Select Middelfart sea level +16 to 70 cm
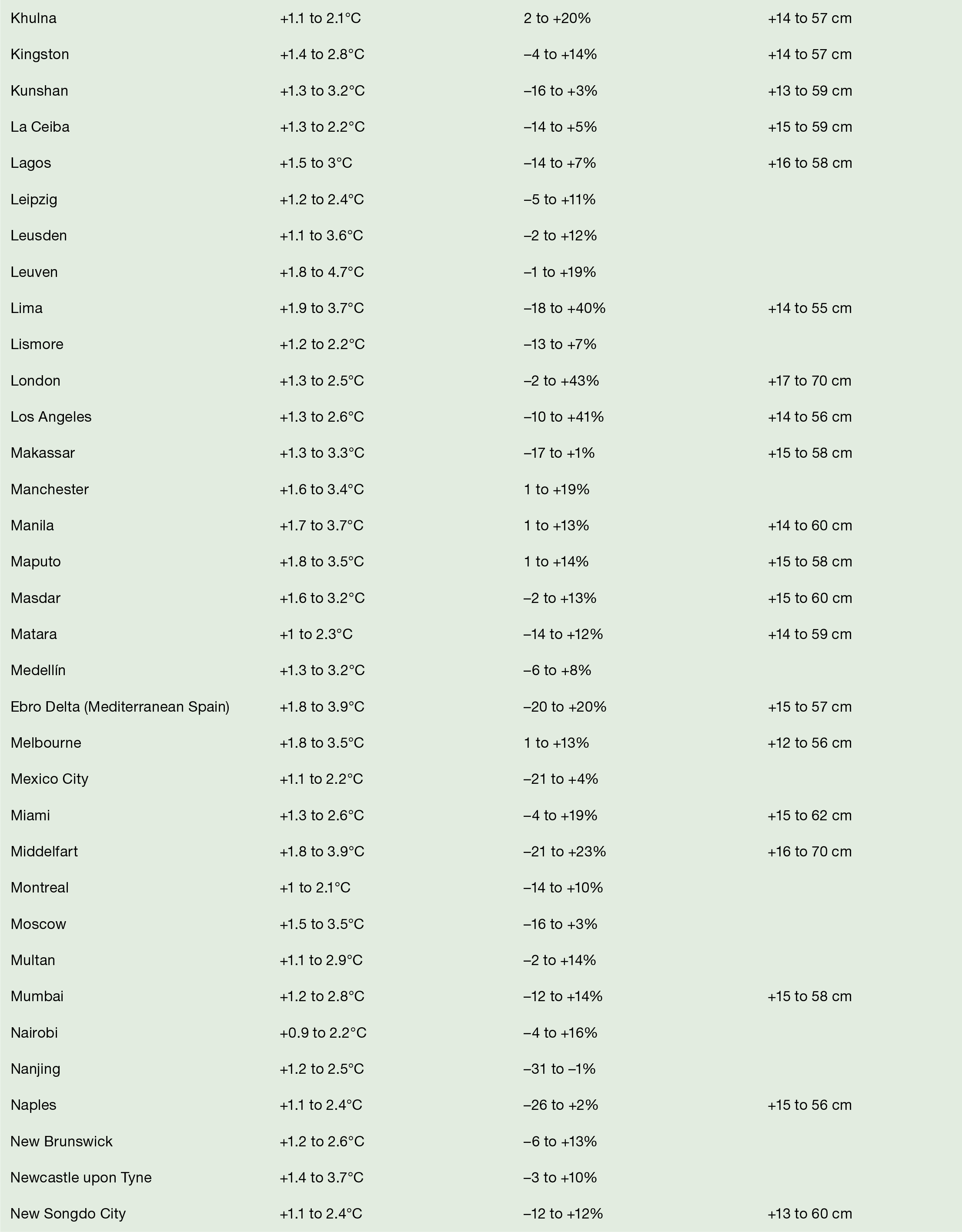The height and width of the screenshot is (1232, 962). click(x=809, y=851)
